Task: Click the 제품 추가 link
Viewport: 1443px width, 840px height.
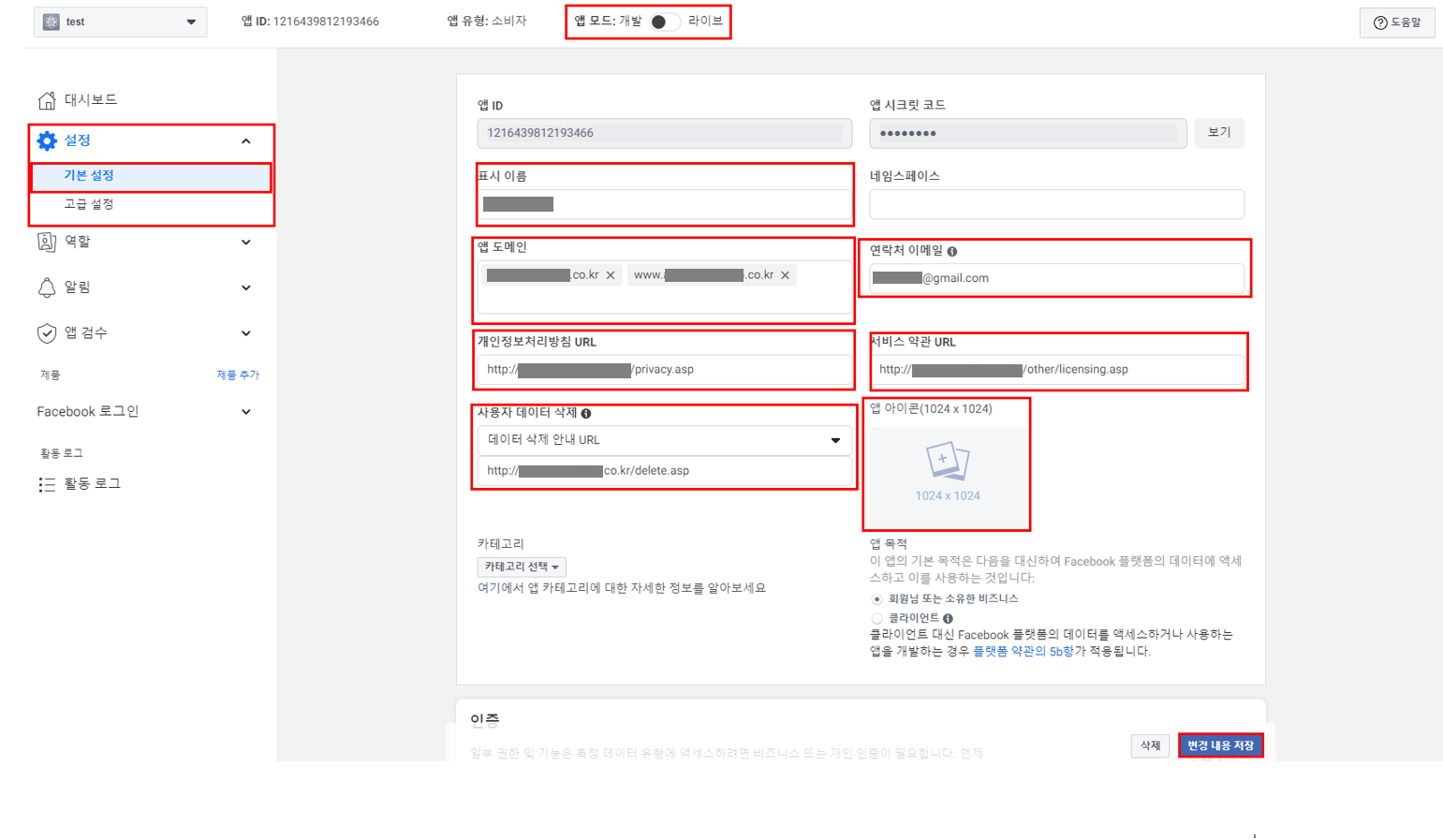Action: click(x=238, y=375)
